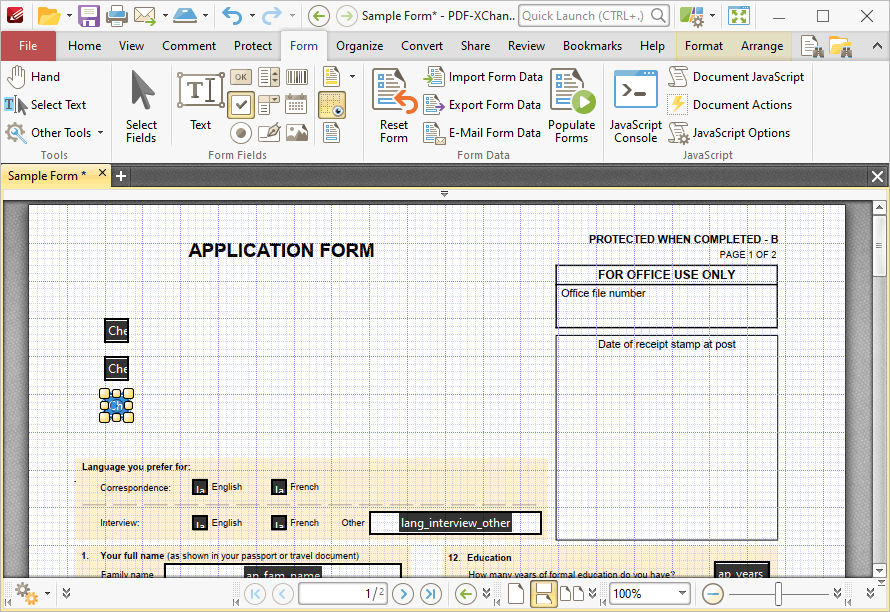Click the second Che check box field
This screenshot has width=890, height=612.
[x=116, y=368]
